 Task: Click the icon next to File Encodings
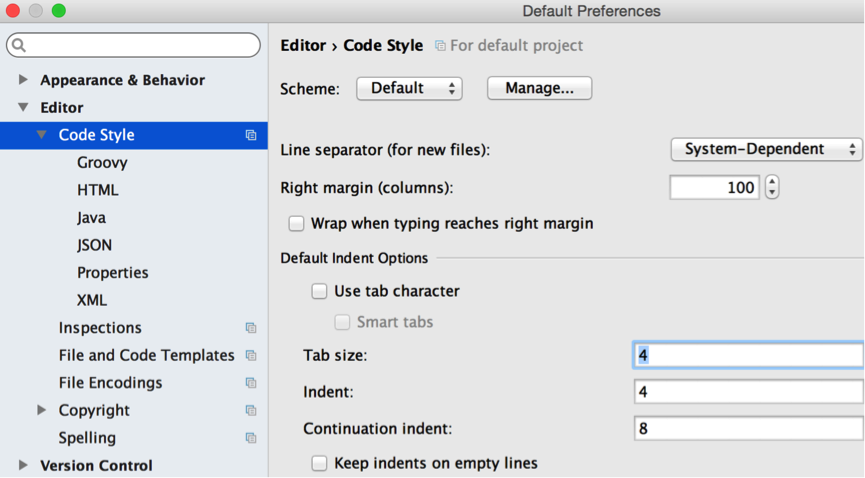click(251, 383)
